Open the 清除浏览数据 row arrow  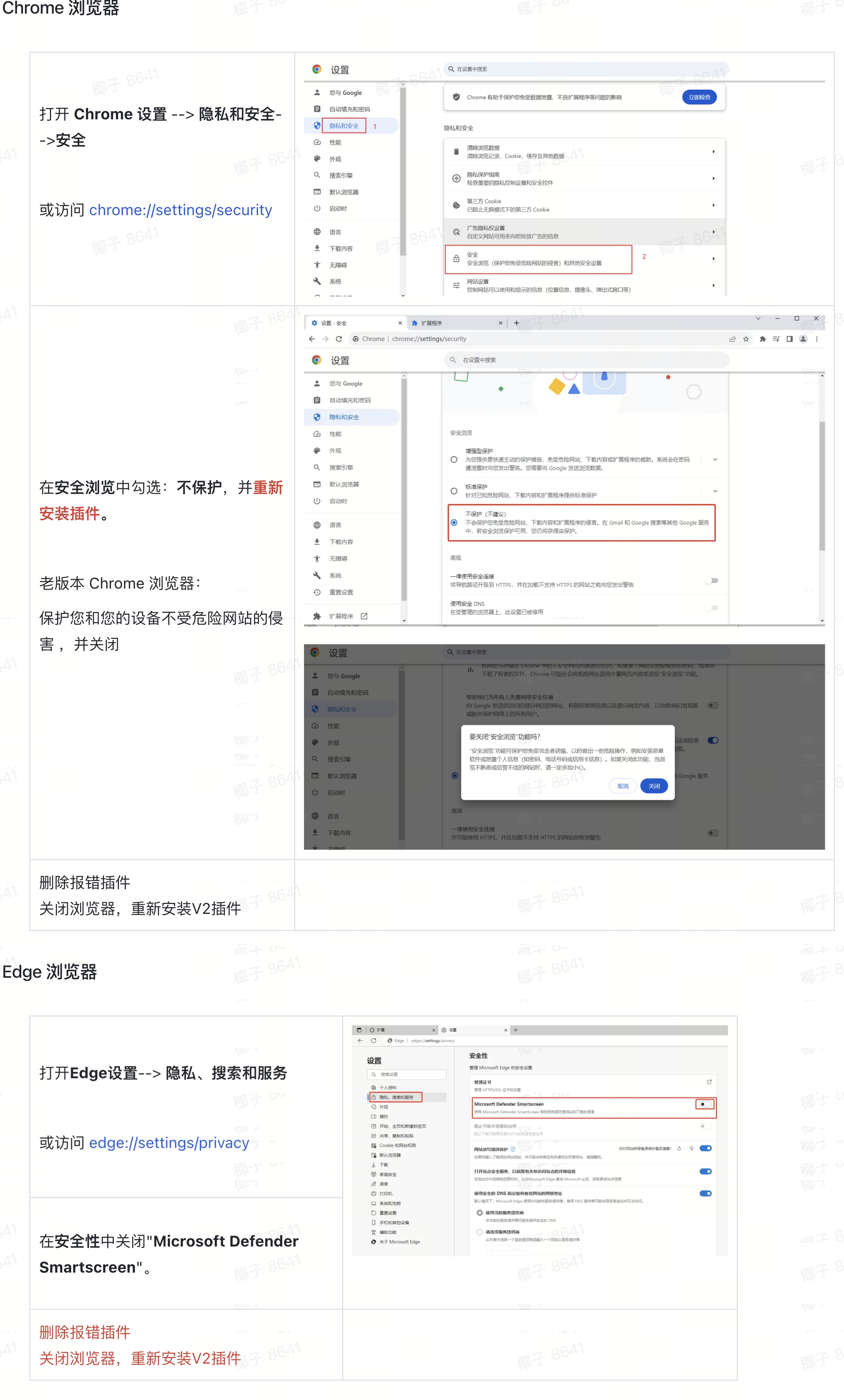[x=713, y=152]
